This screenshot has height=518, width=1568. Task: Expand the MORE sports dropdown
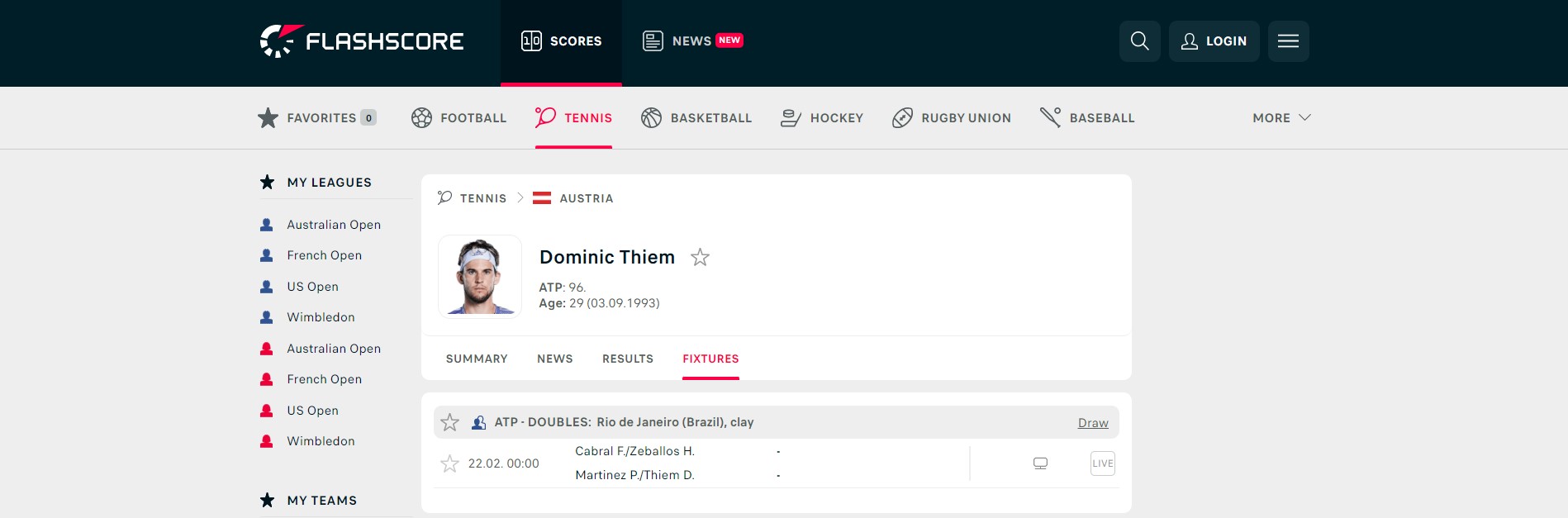tap(1281, 118)
